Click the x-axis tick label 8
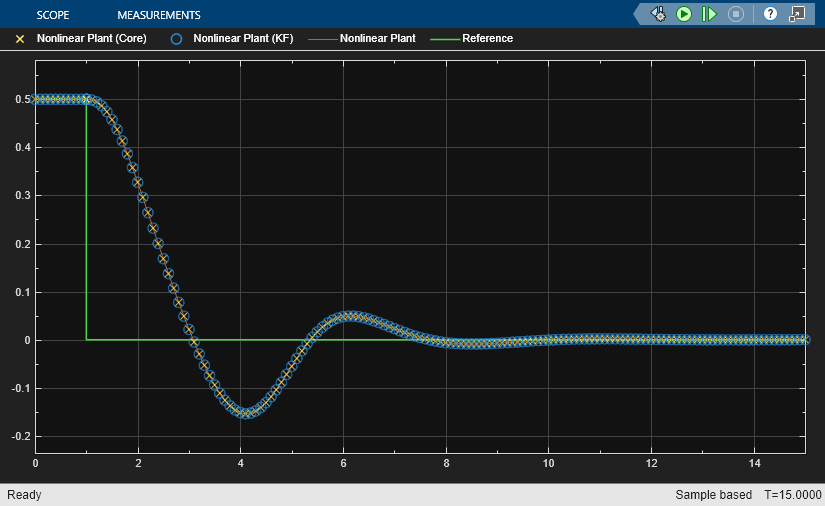Viewport: 825px width, 506px height. click(x=446, y=463)
